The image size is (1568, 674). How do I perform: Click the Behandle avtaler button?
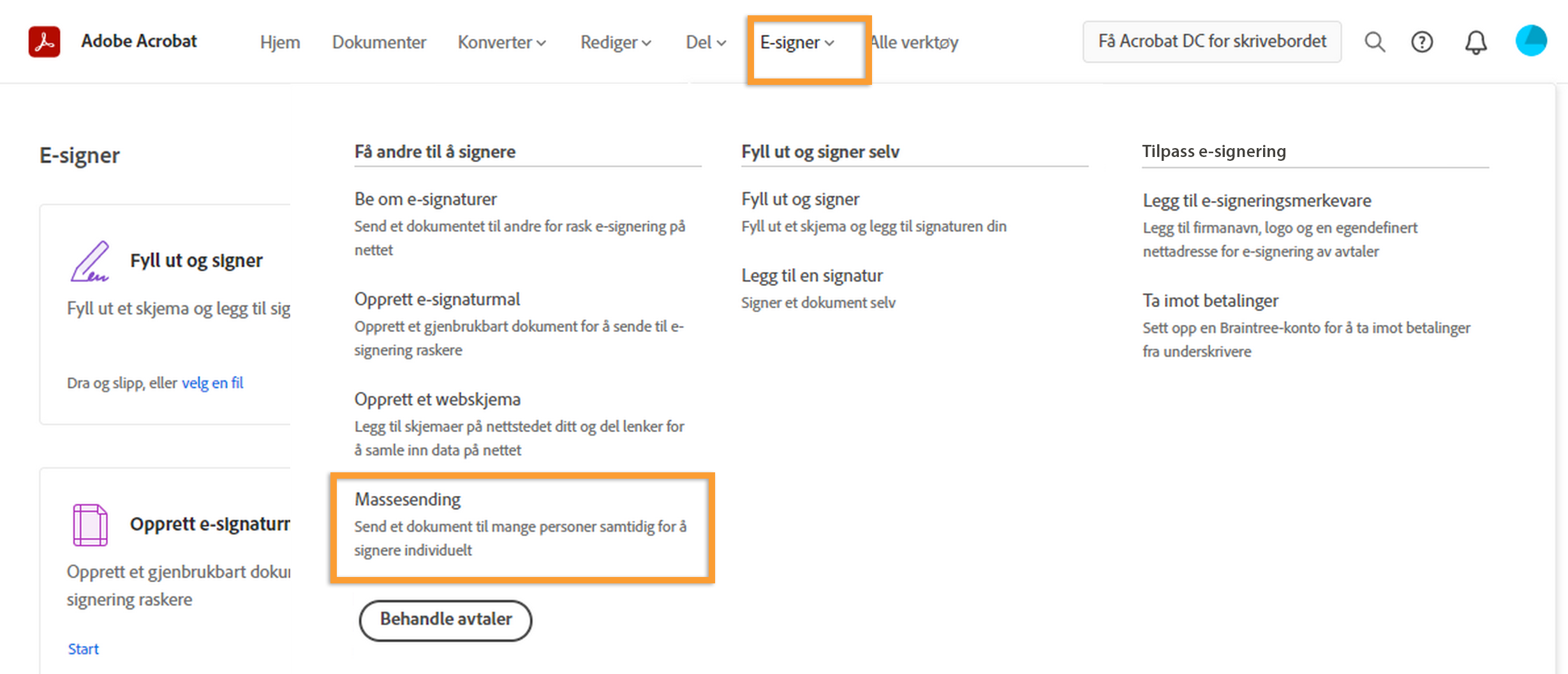coord(445,619)
